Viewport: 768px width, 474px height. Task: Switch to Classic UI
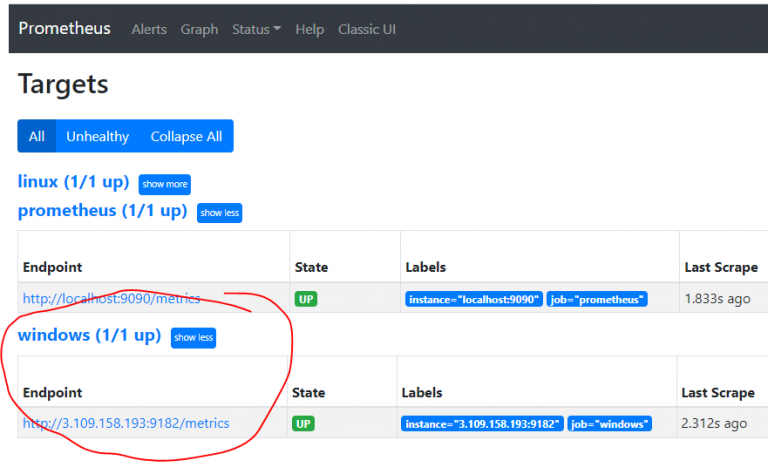(x=367, y=29)
